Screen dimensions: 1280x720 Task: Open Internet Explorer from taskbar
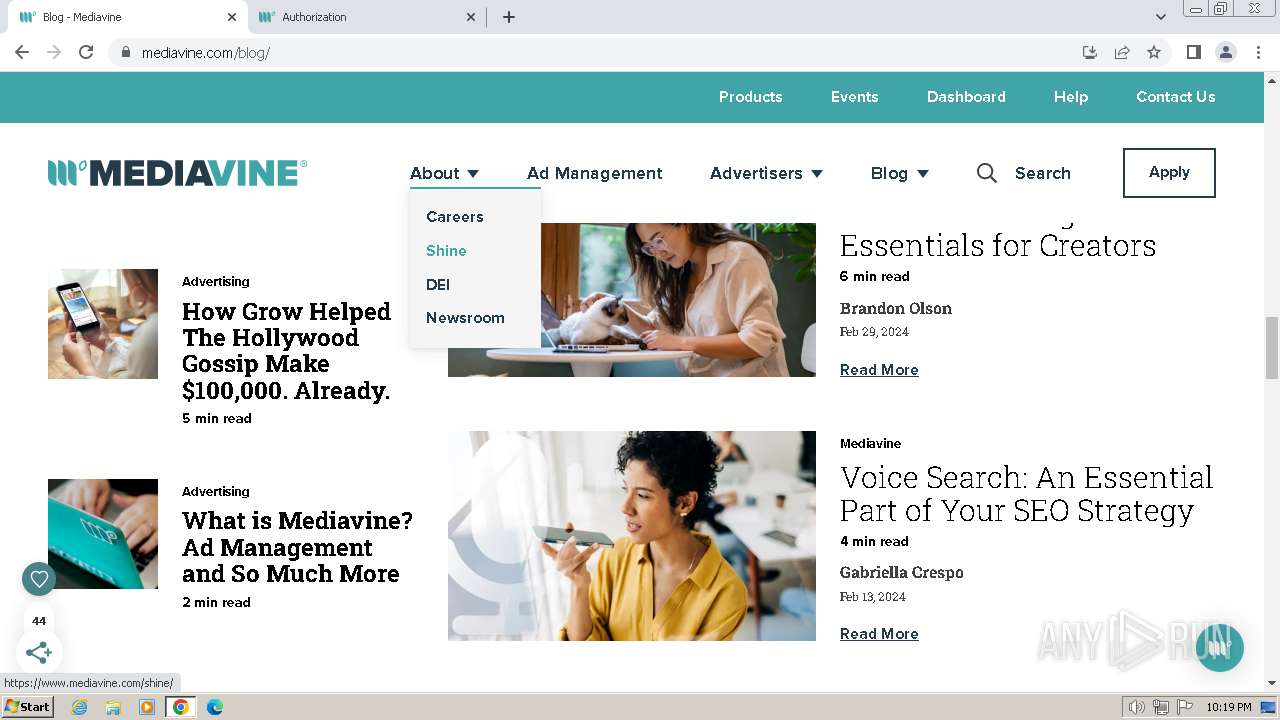pos(79,707)
